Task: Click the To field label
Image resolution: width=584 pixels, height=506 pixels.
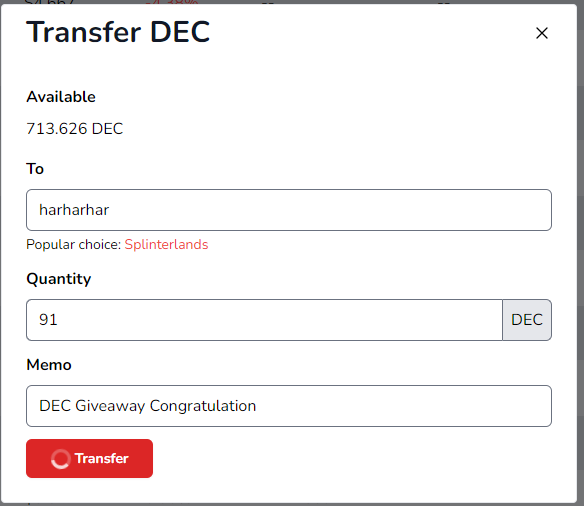Action: tap(35, 169)
